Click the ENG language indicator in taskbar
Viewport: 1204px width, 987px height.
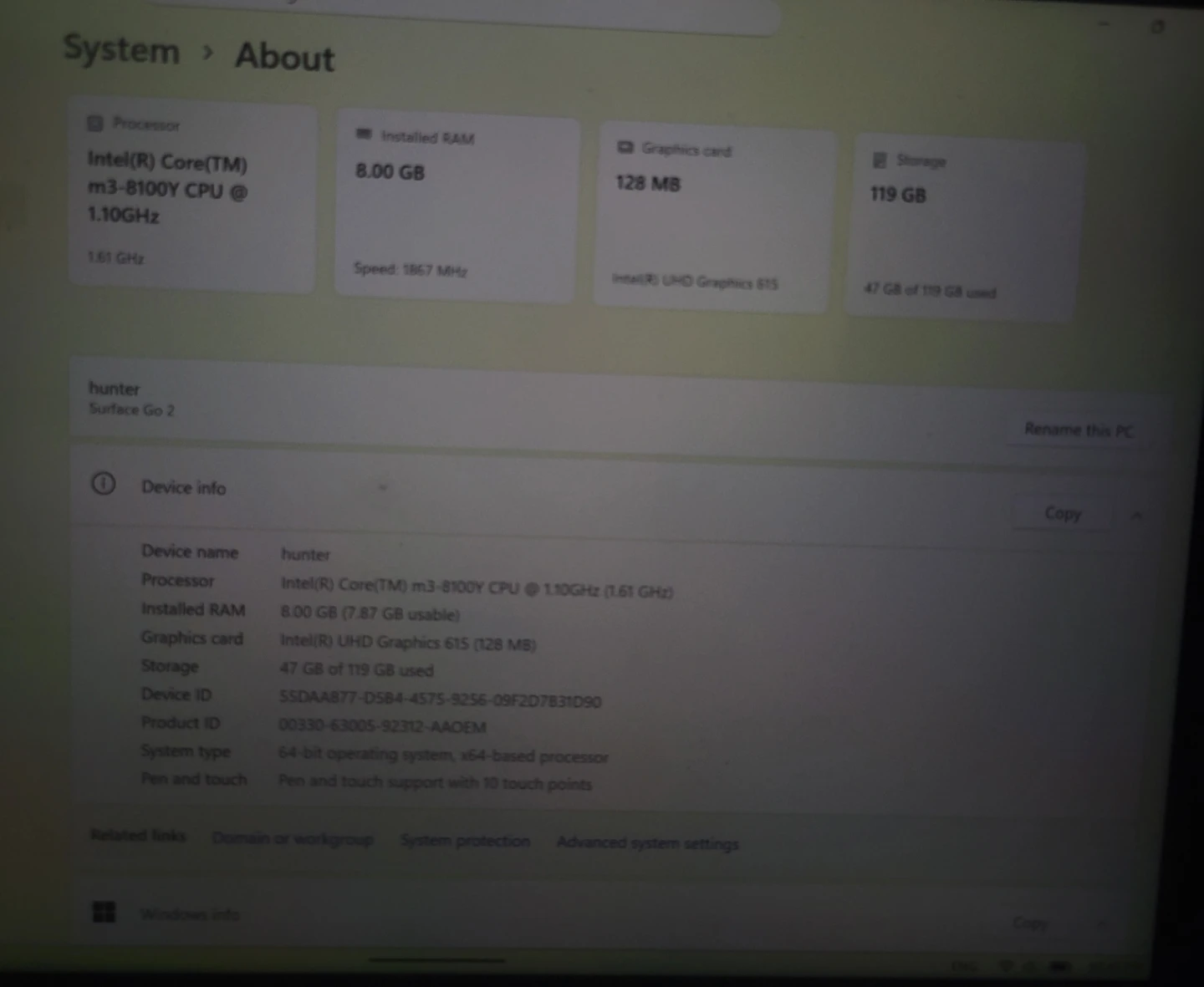coord(964,966)
